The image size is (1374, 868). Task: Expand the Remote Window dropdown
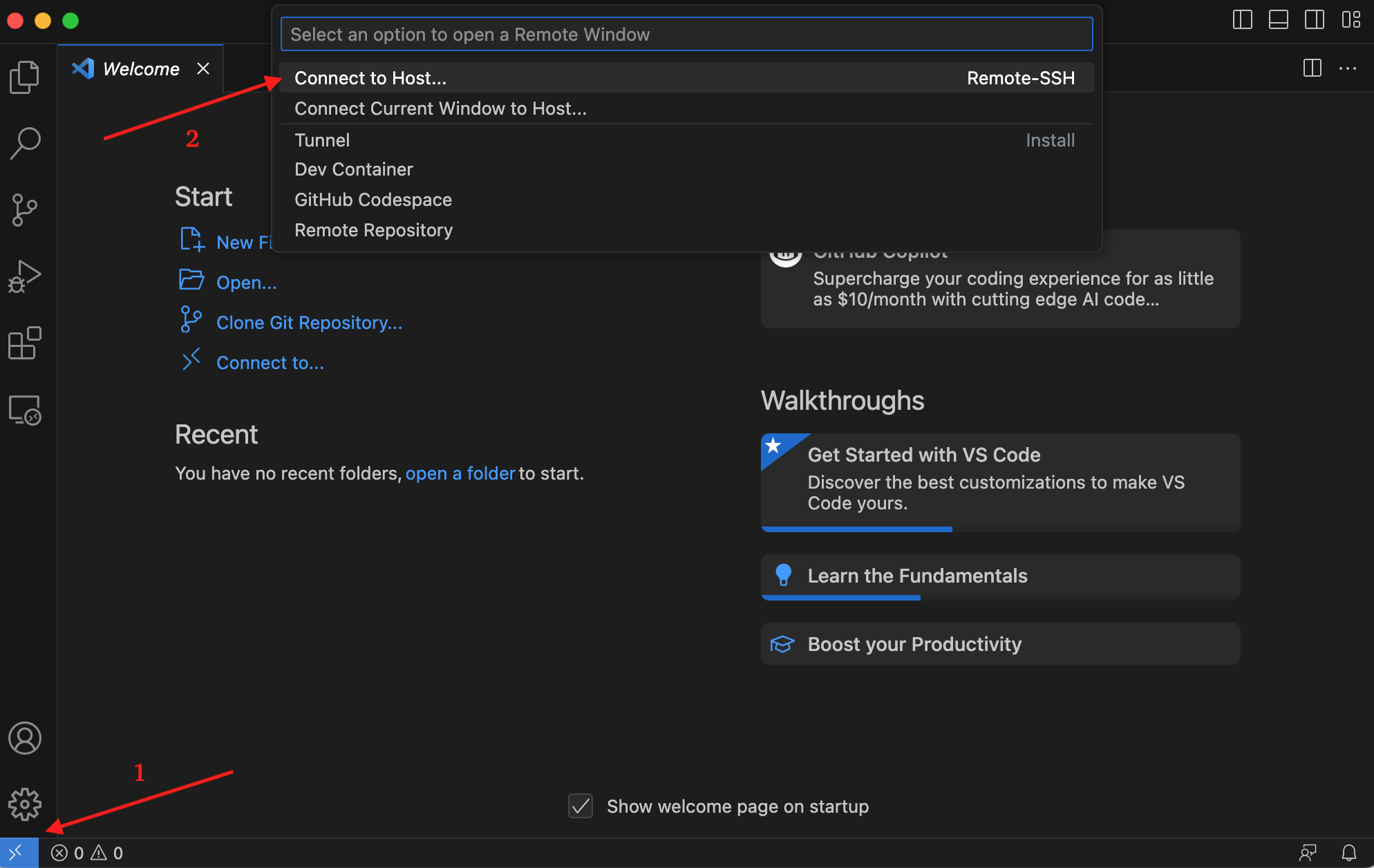[17, 852]
